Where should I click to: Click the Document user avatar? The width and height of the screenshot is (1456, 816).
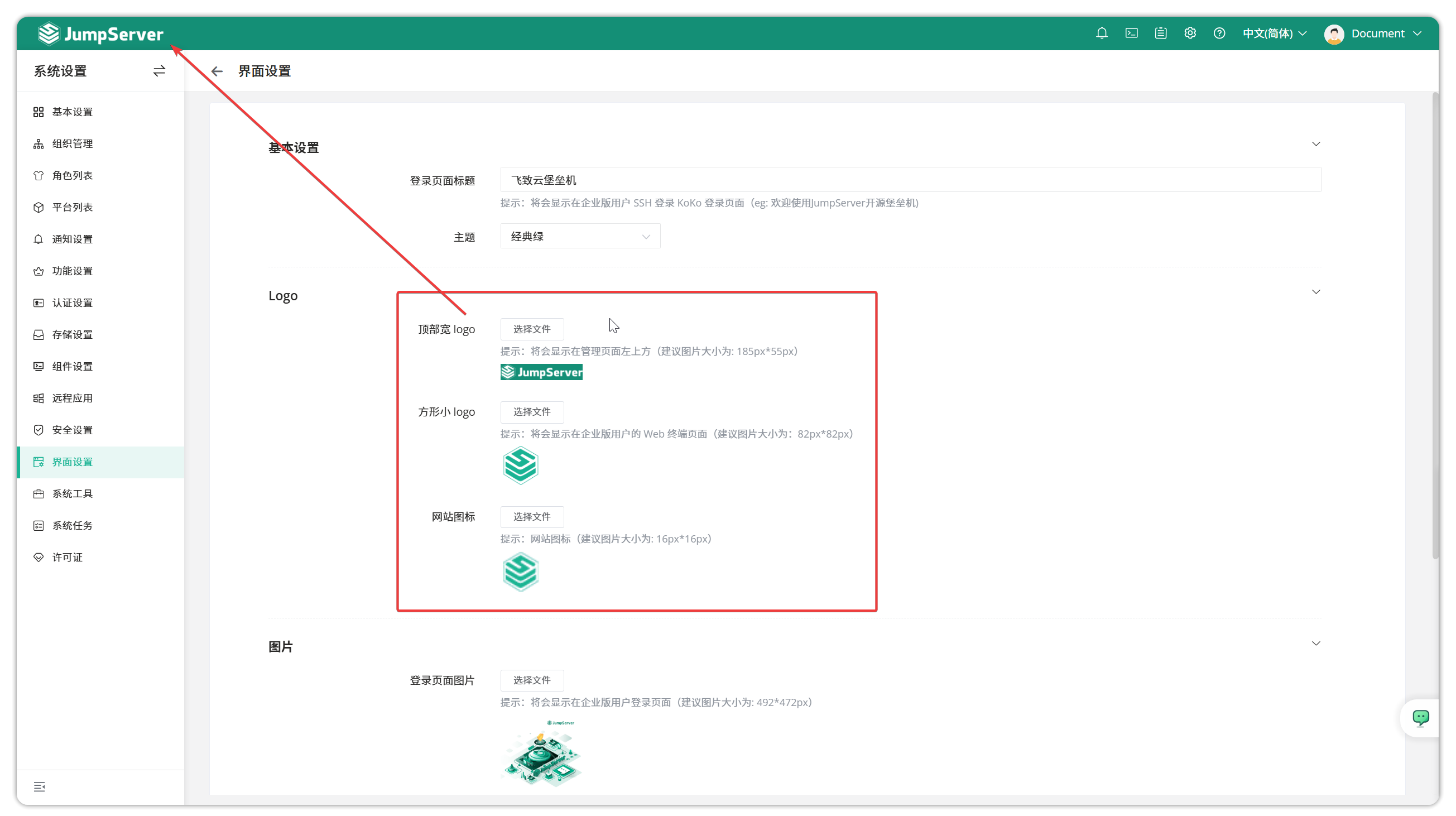pos(1334,34)
